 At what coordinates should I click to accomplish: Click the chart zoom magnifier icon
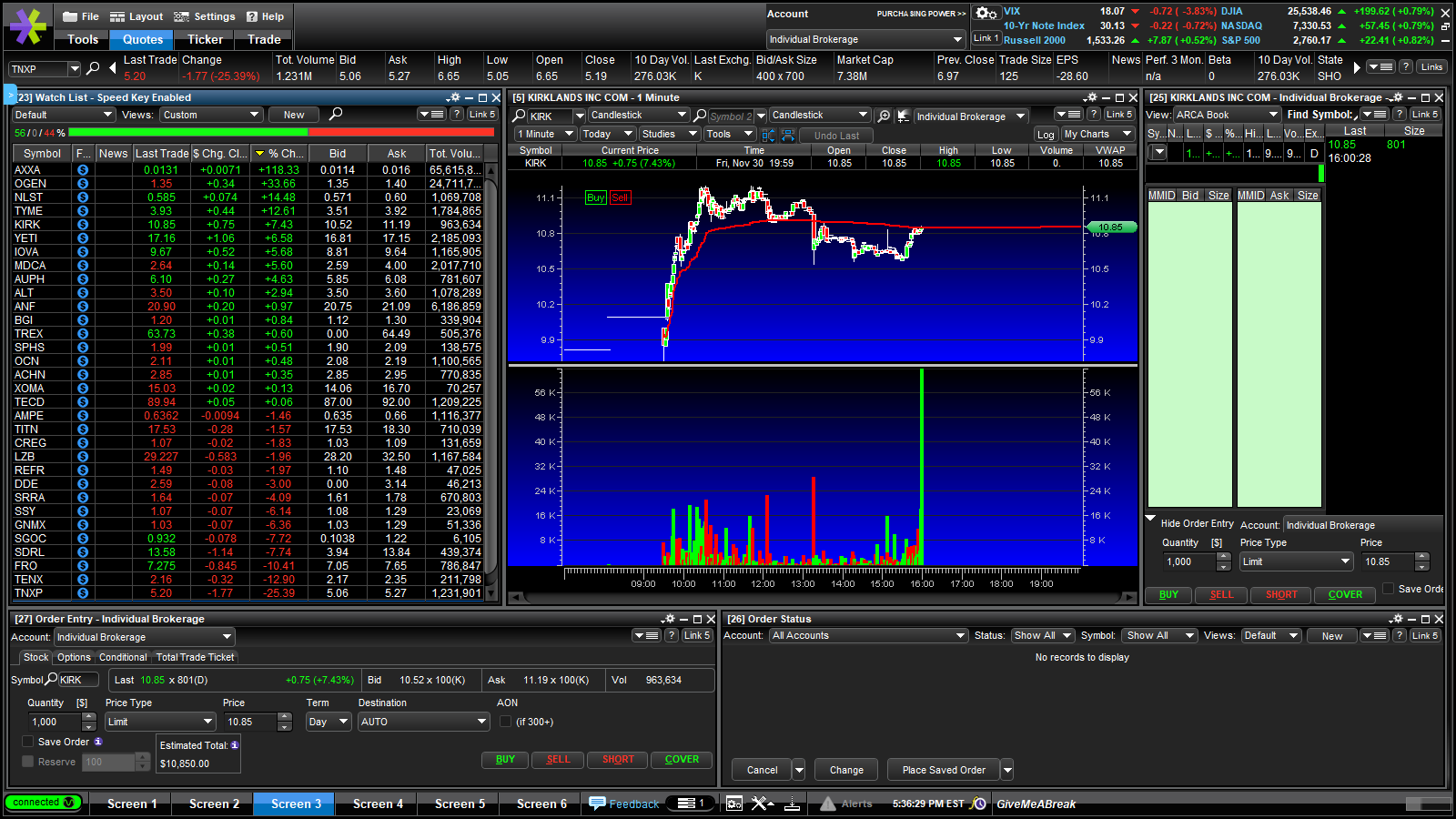click(x=884, y=116)
